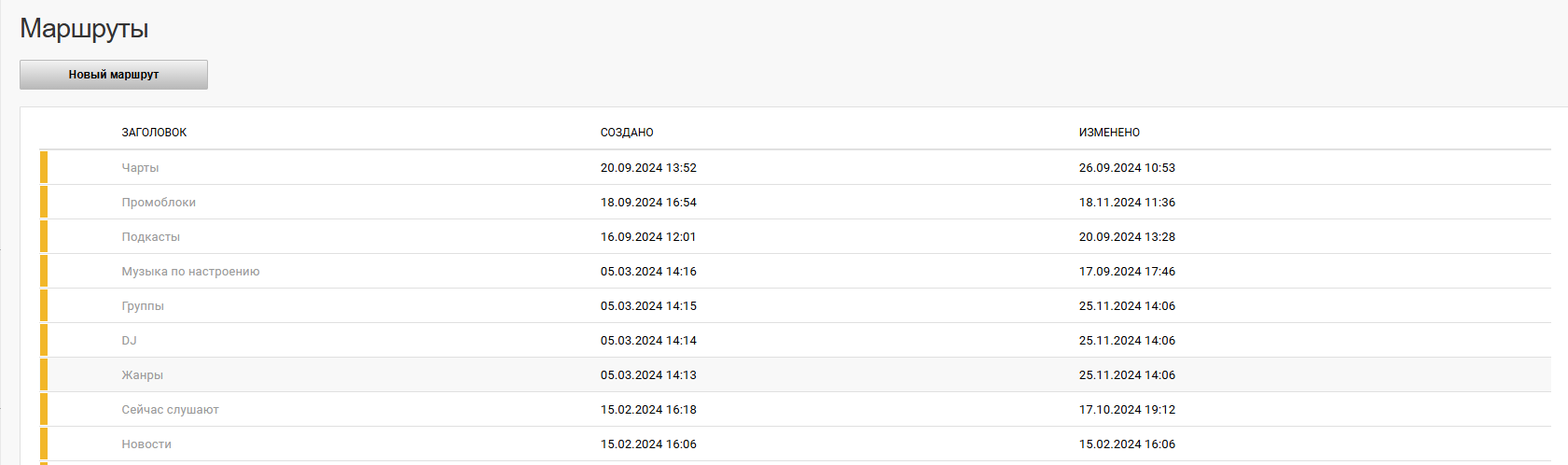The width and height of the screenshot is (1568, 465).
Task: Open the Сейчас слушают route
Action: click(x=170, y=410)
